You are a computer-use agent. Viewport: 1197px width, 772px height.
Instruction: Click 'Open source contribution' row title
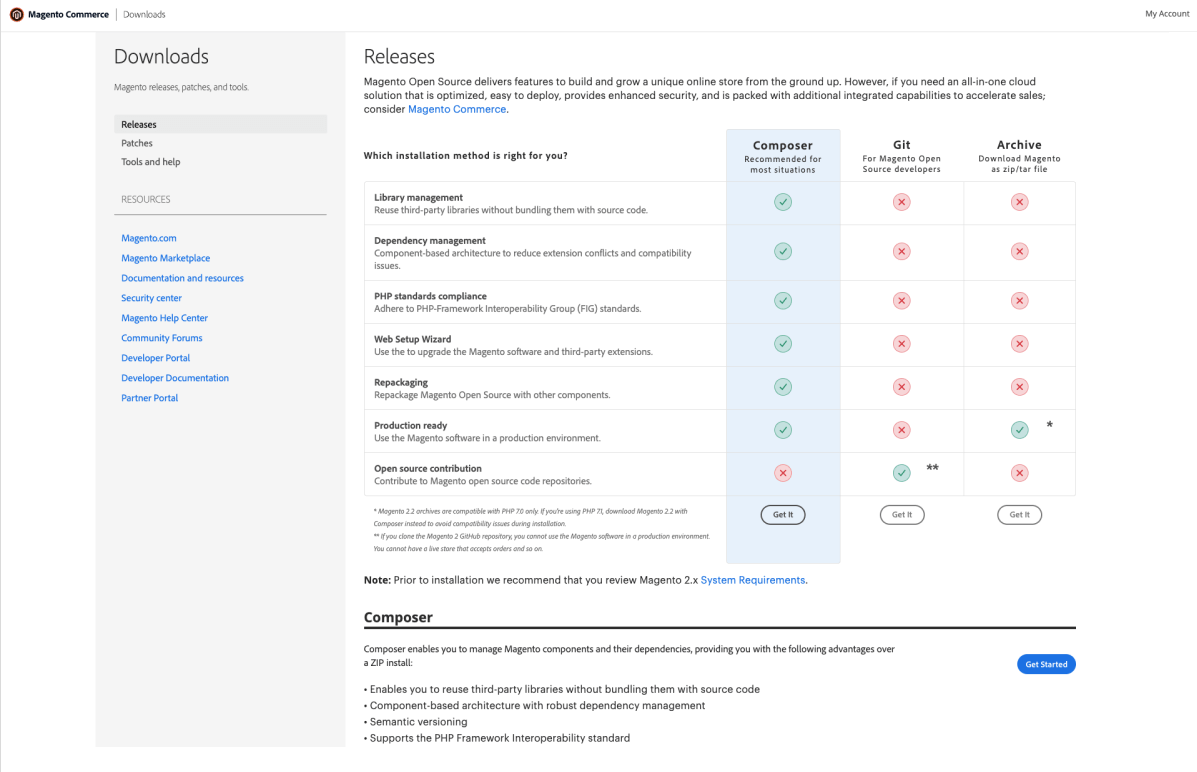pos(428,469)
